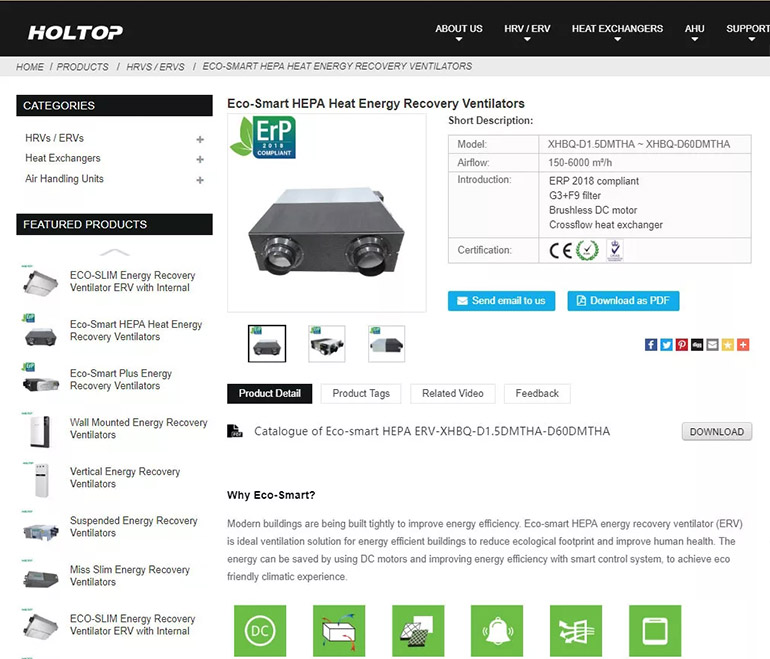Expand the HRVs / ERVs category

pyautogui.click(x=200, y=139)
